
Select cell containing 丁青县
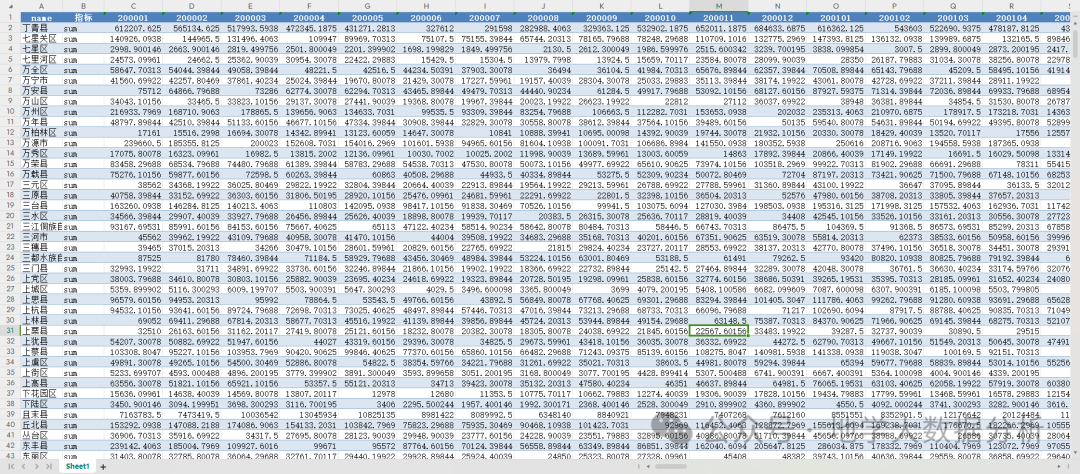pyautogui.click(x=41, y=28)
